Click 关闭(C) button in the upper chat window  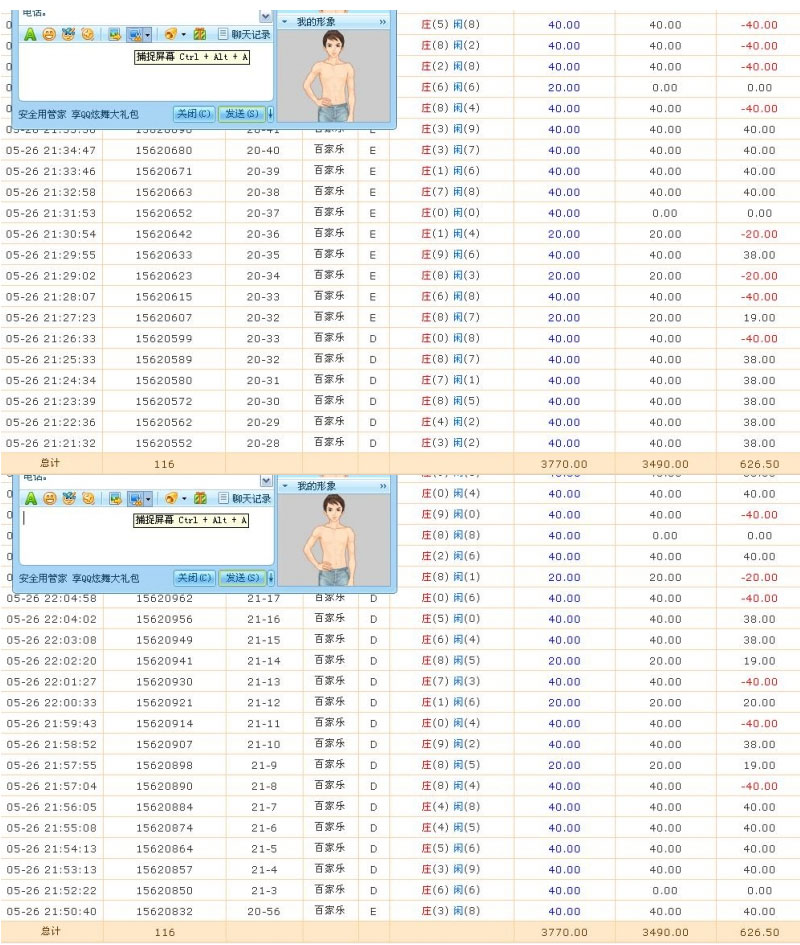coord(194,113)
